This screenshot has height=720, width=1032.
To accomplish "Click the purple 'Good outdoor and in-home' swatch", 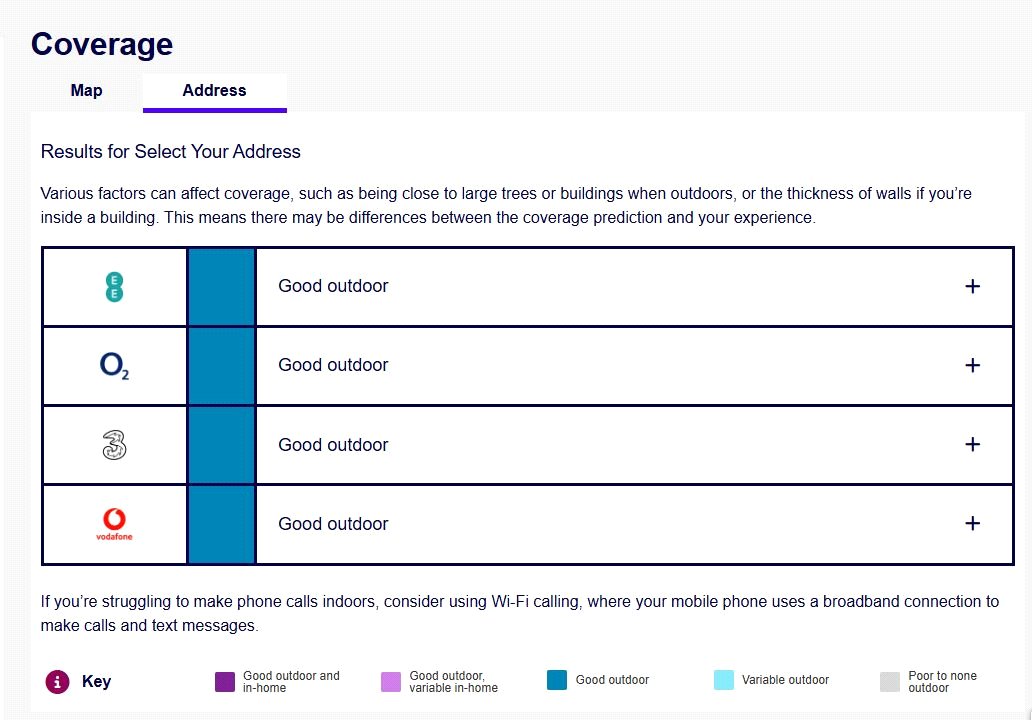I will point(225,682).
